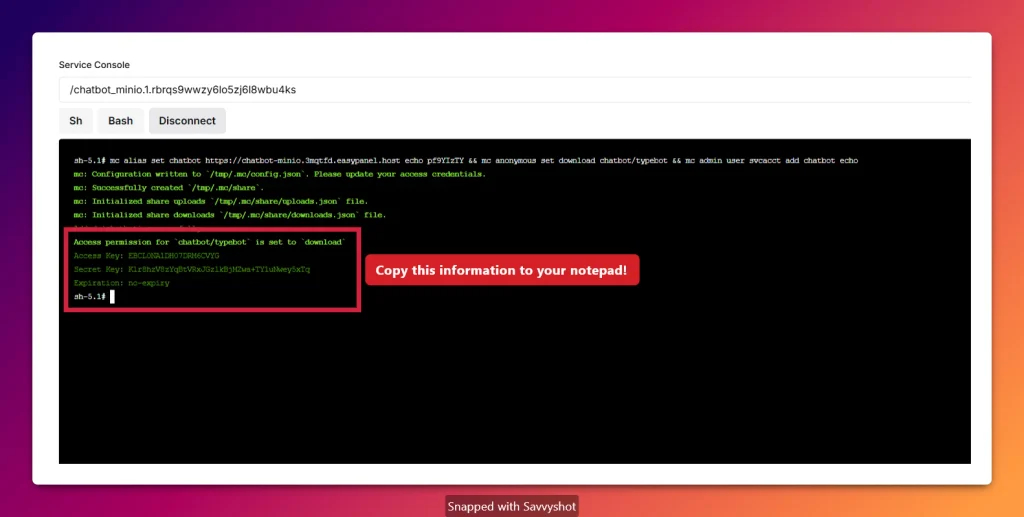Select the 'Successfully created /tmp/.mc/share' line
1024x517 pixels.
(x=168, y=188)
